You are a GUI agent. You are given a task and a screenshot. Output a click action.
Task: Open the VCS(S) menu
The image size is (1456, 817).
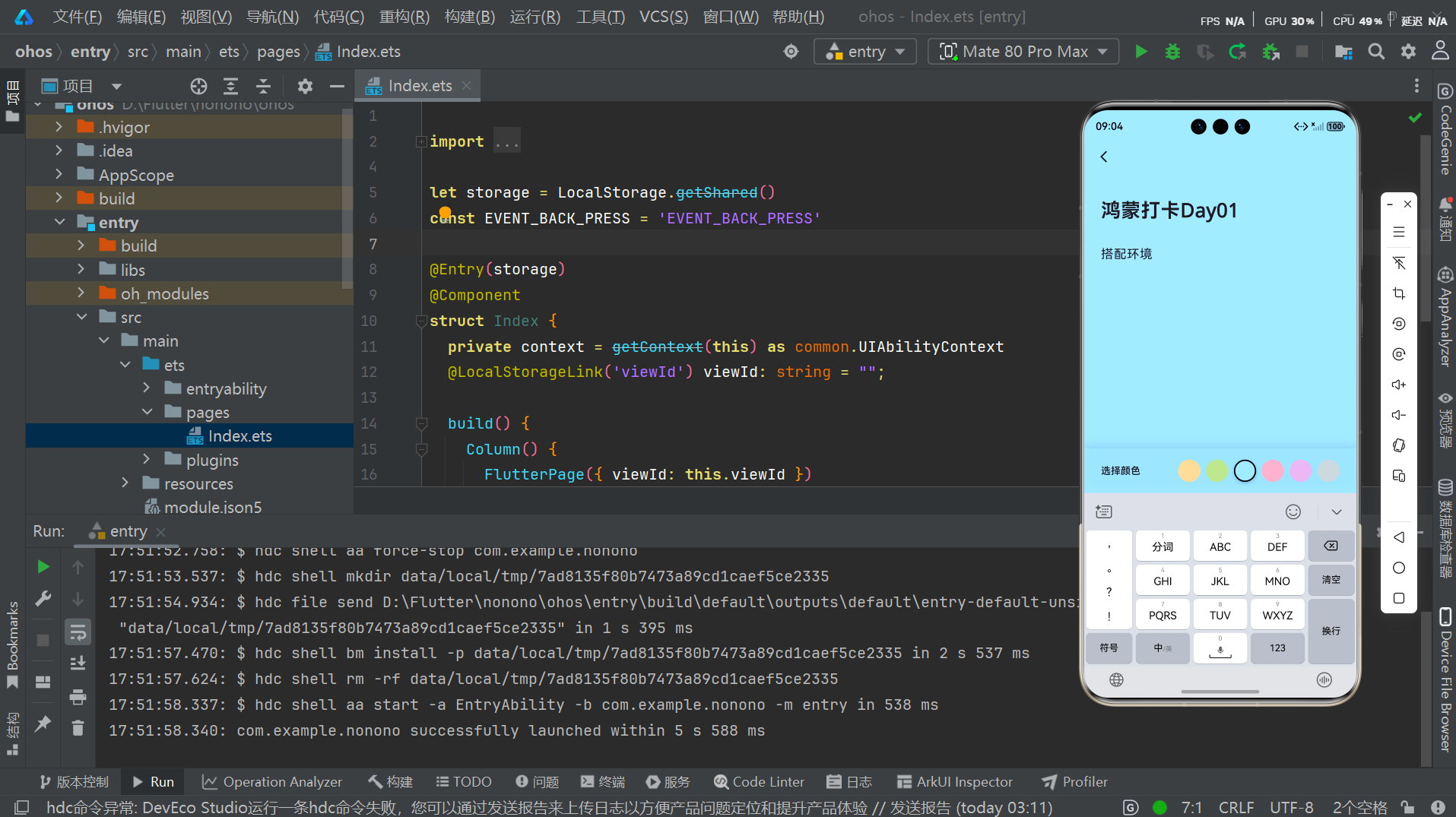[663, 17]
